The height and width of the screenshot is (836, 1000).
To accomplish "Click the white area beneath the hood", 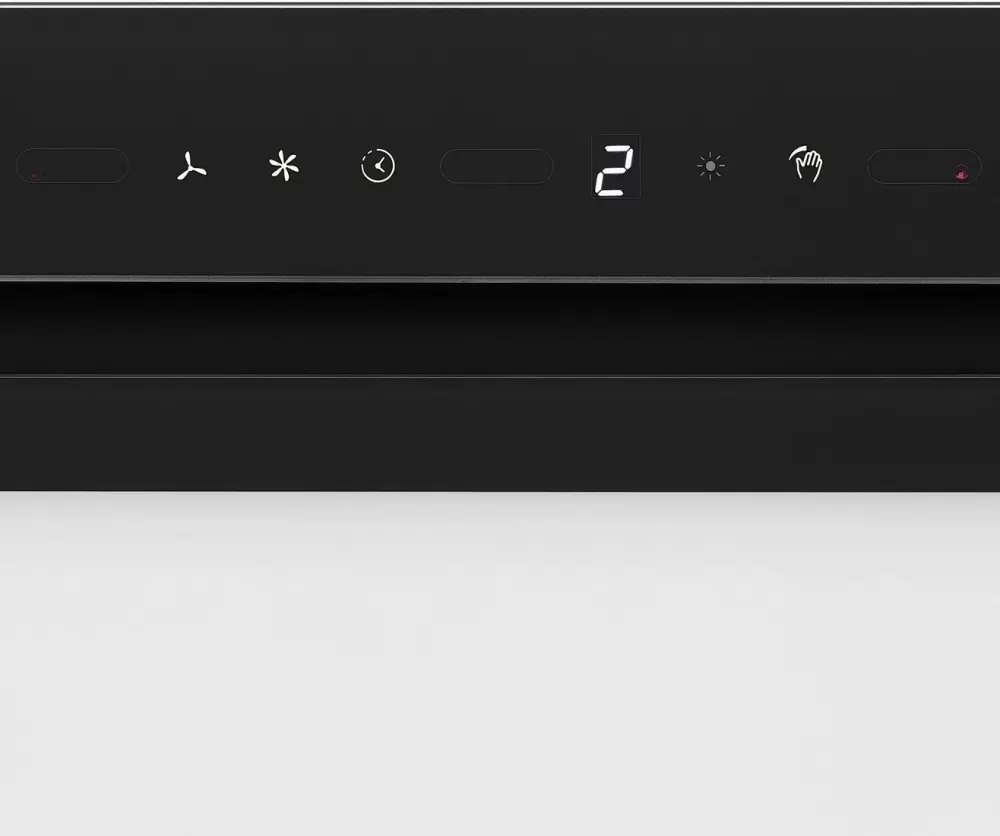I will 500,663.
